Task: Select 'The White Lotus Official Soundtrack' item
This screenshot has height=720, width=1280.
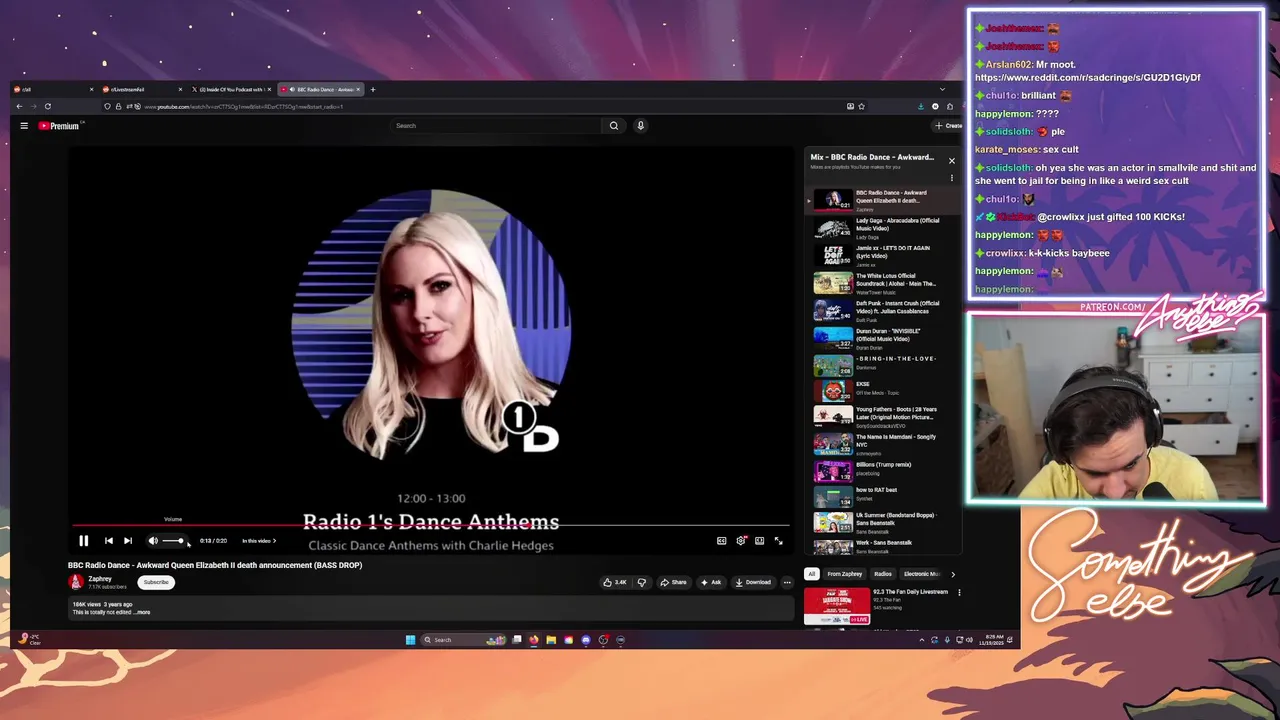Action: (885, 283)
